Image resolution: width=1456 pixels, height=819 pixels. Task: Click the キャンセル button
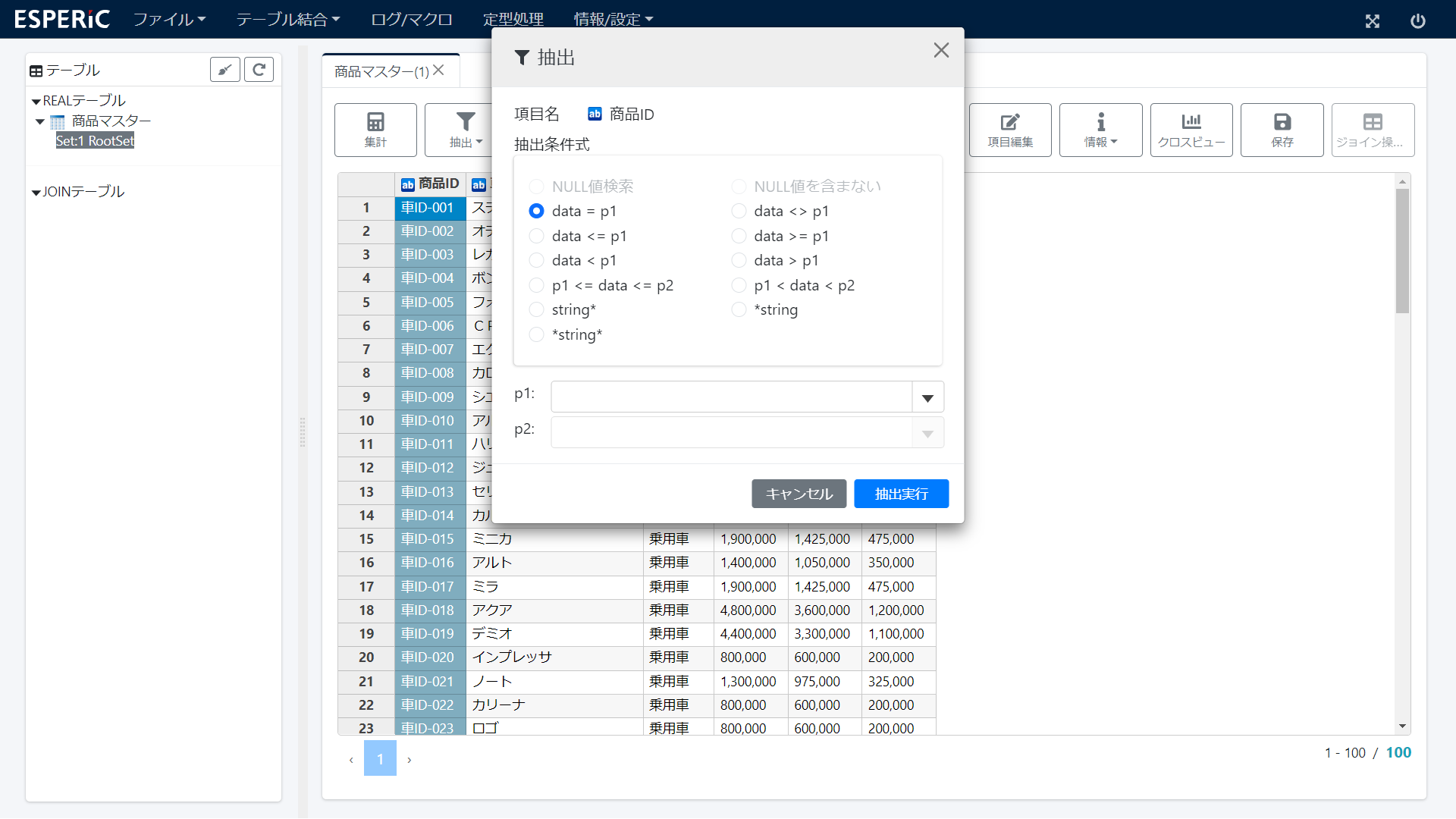799,494
